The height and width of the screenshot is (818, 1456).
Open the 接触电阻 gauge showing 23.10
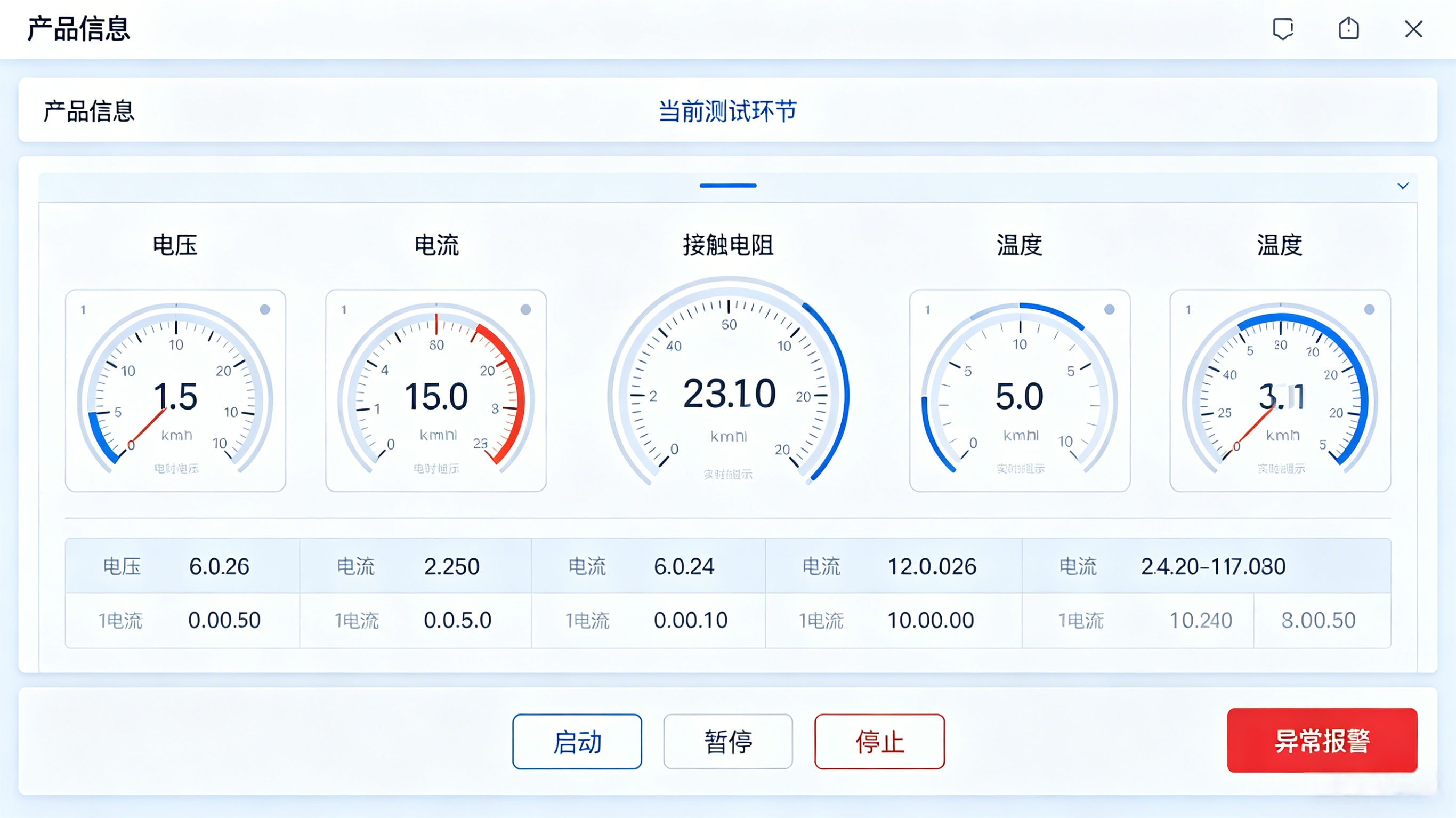click(728, 382)
